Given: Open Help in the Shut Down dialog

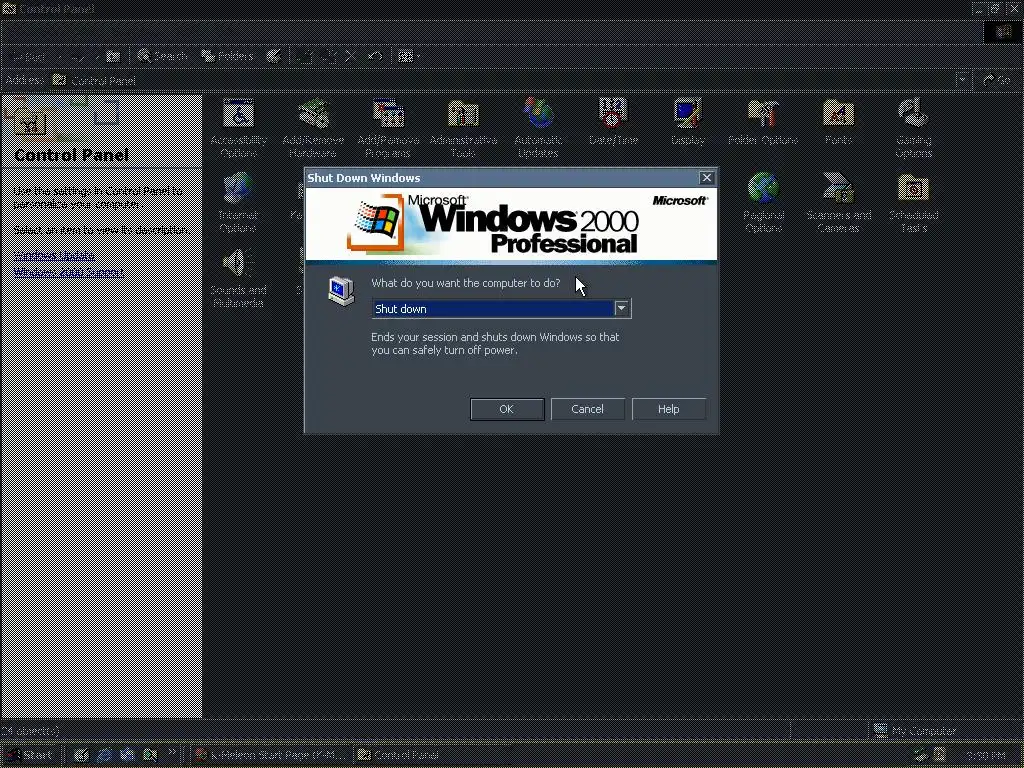Looking at the screenshot, I should (x=668, y=409).
